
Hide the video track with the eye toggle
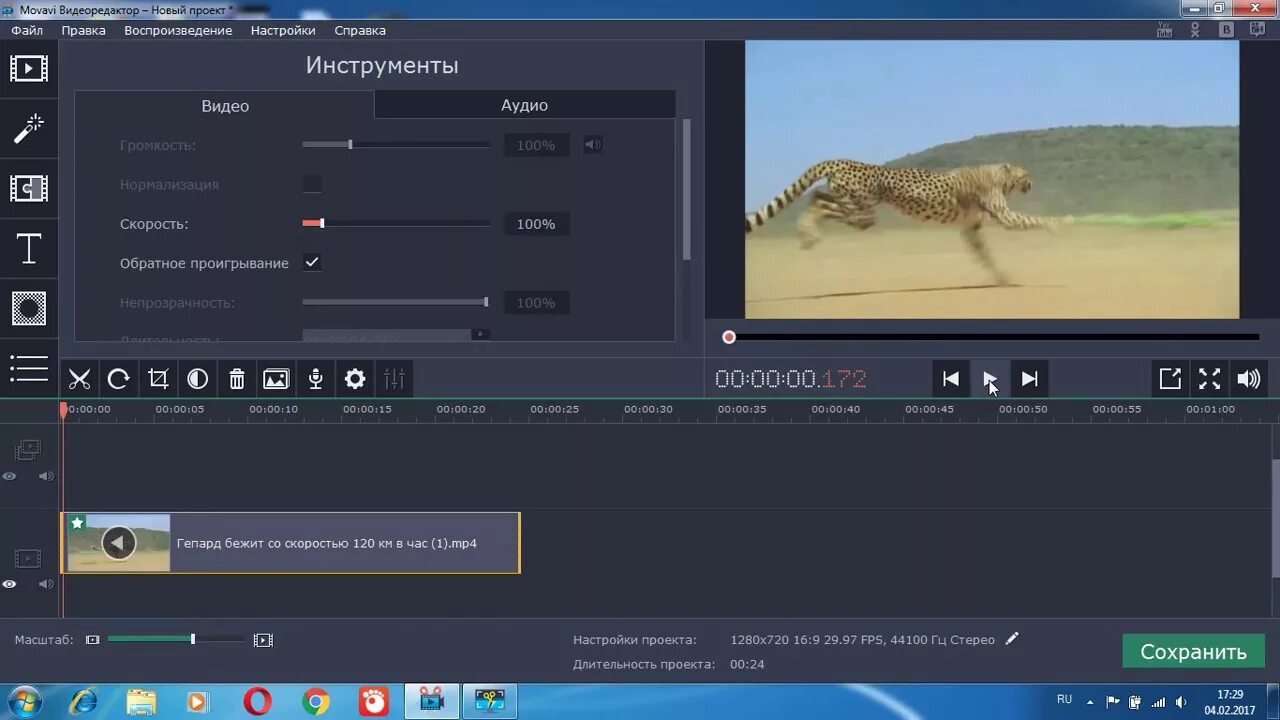pos(10,583)
